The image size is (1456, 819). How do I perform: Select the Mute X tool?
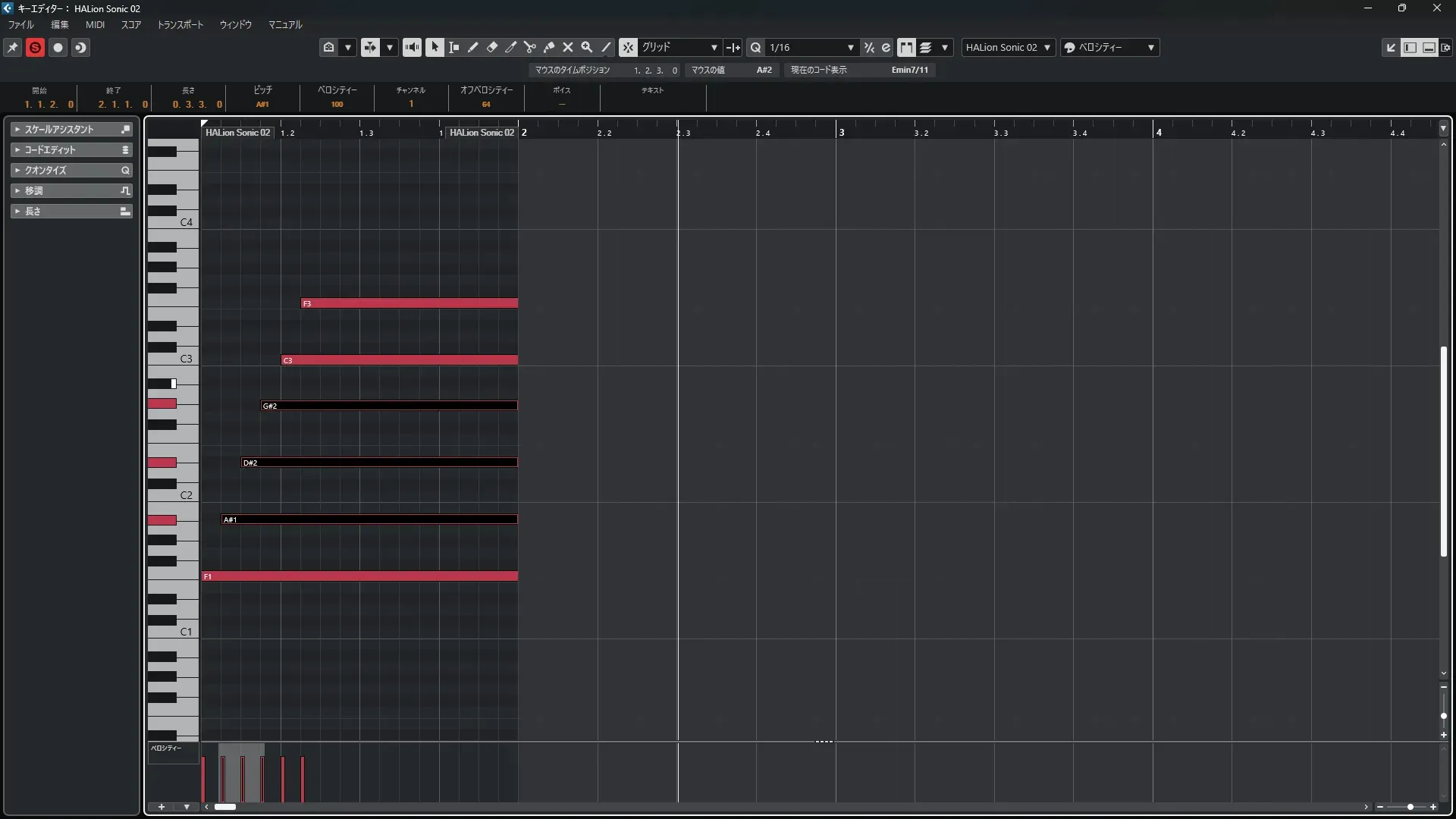(568, 47)
